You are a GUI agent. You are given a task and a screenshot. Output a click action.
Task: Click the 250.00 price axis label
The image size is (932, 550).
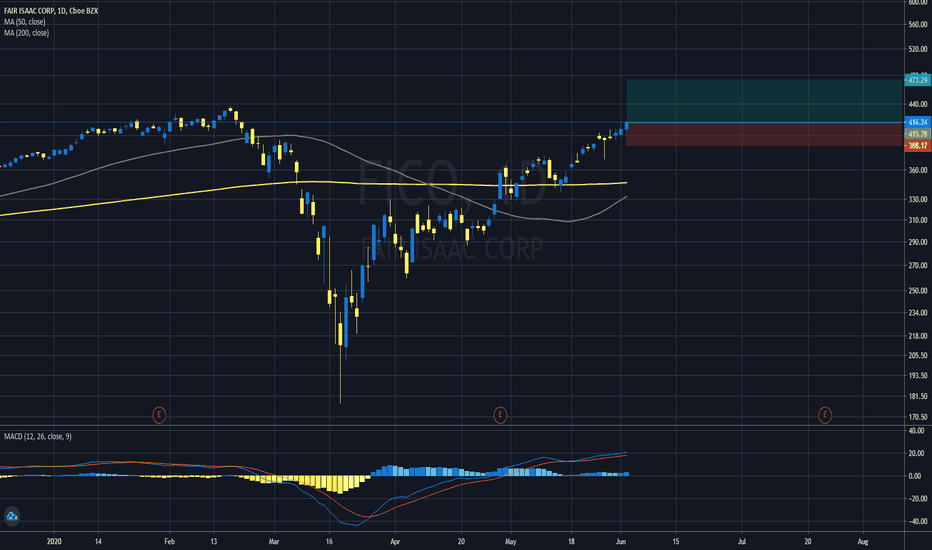[918, 290]
